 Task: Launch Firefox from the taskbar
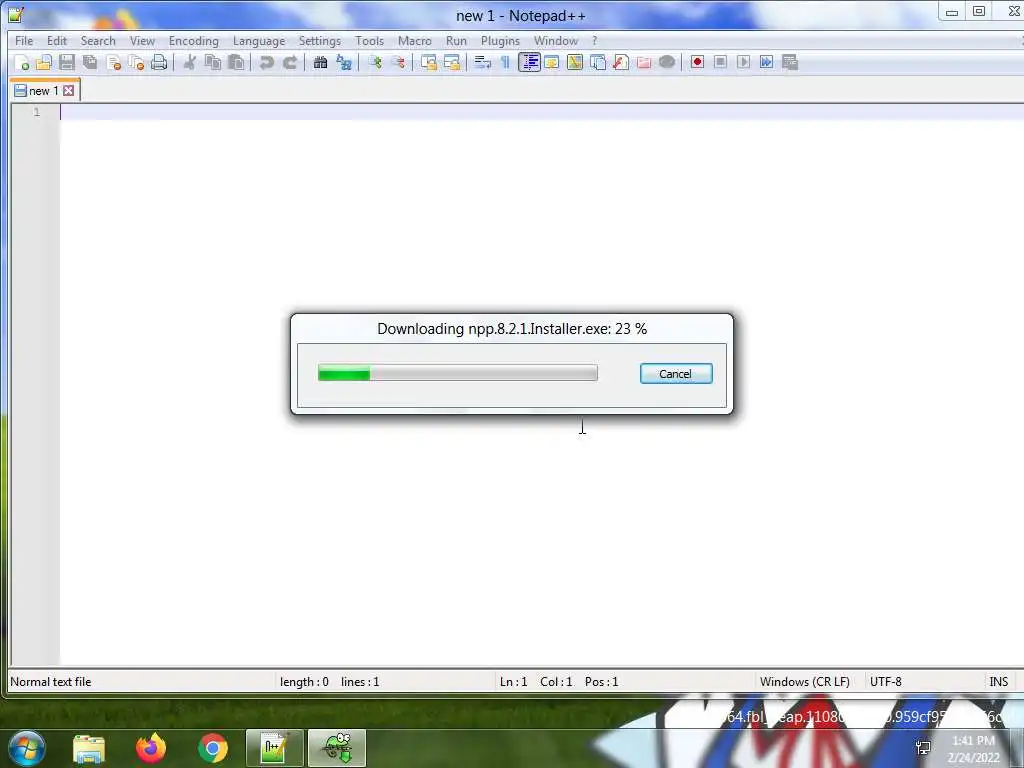tap(151, 748)
